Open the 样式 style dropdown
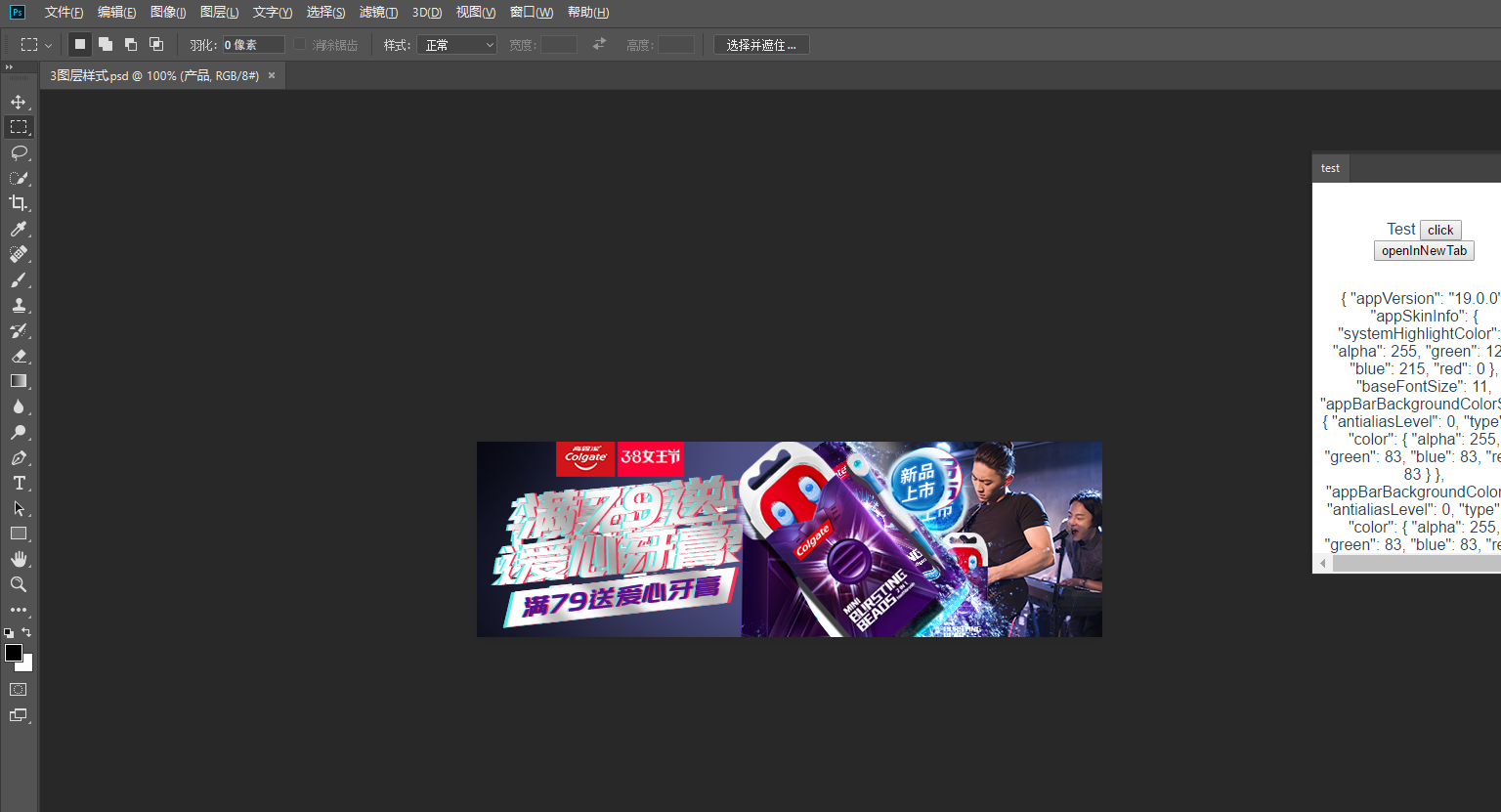This screenshot has height=812, width=1501. [x=456, y=45]
